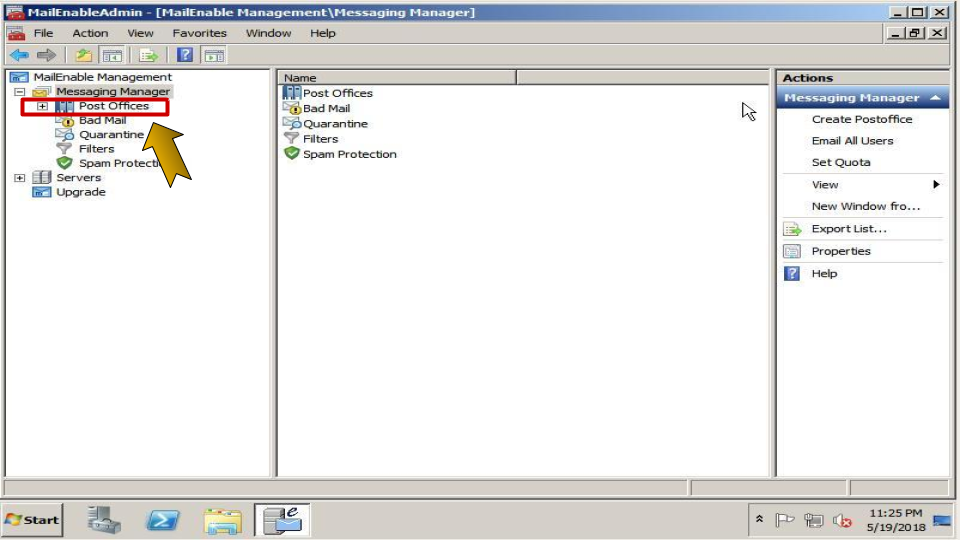Click the MailEnable Management root icon

point(20,77)
